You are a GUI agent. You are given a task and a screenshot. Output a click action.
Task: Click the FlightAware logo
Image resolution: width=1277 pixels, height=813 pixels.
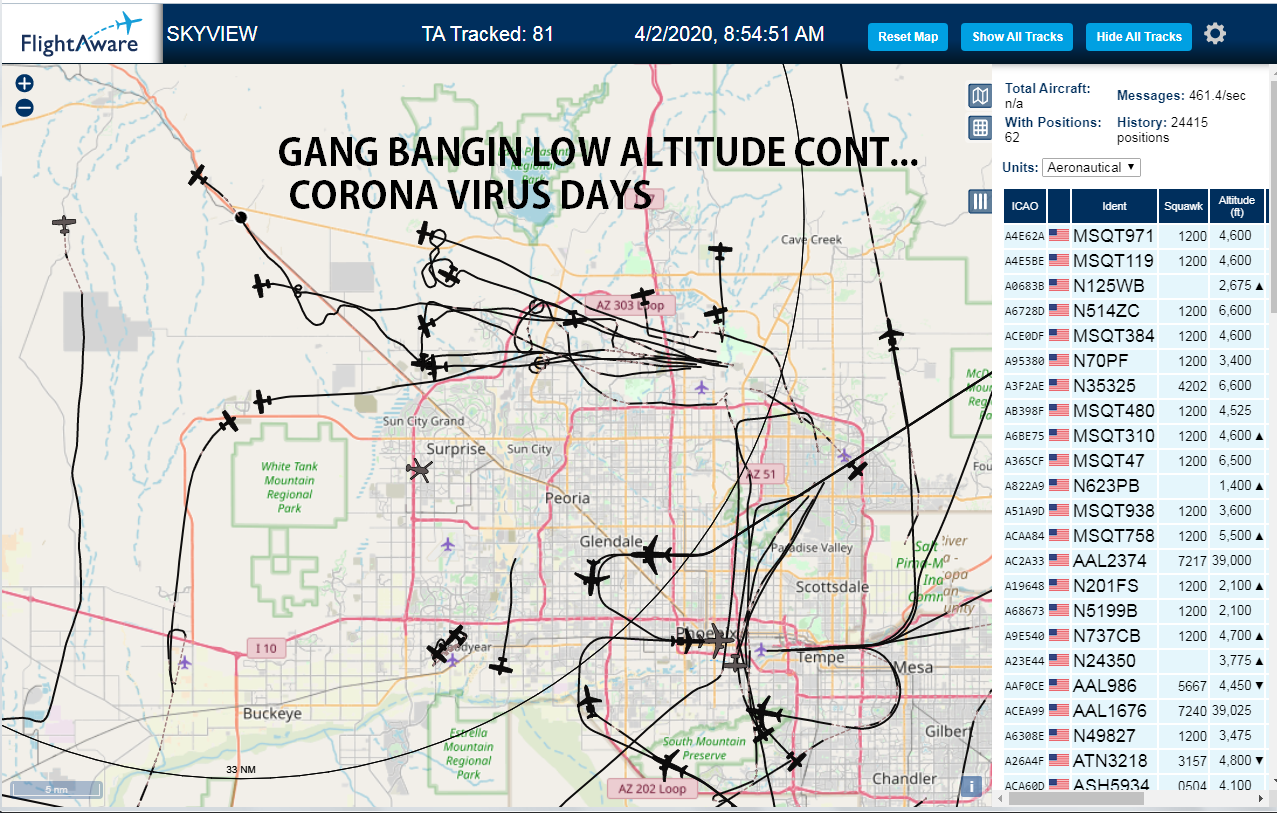click(x=82, y=34)
